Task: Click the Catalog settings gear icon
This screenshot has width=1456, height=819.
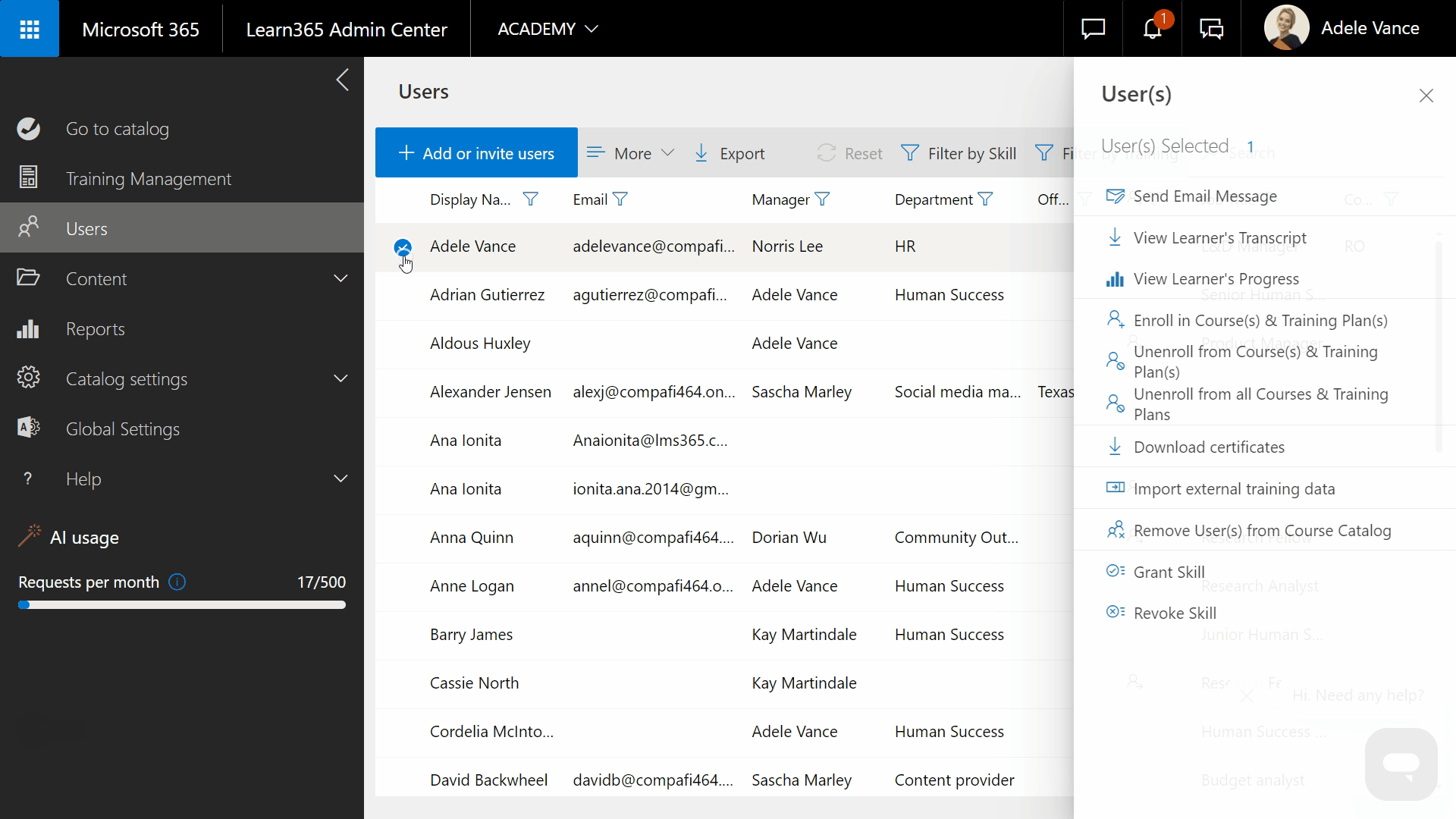Action: coord(29,378)
